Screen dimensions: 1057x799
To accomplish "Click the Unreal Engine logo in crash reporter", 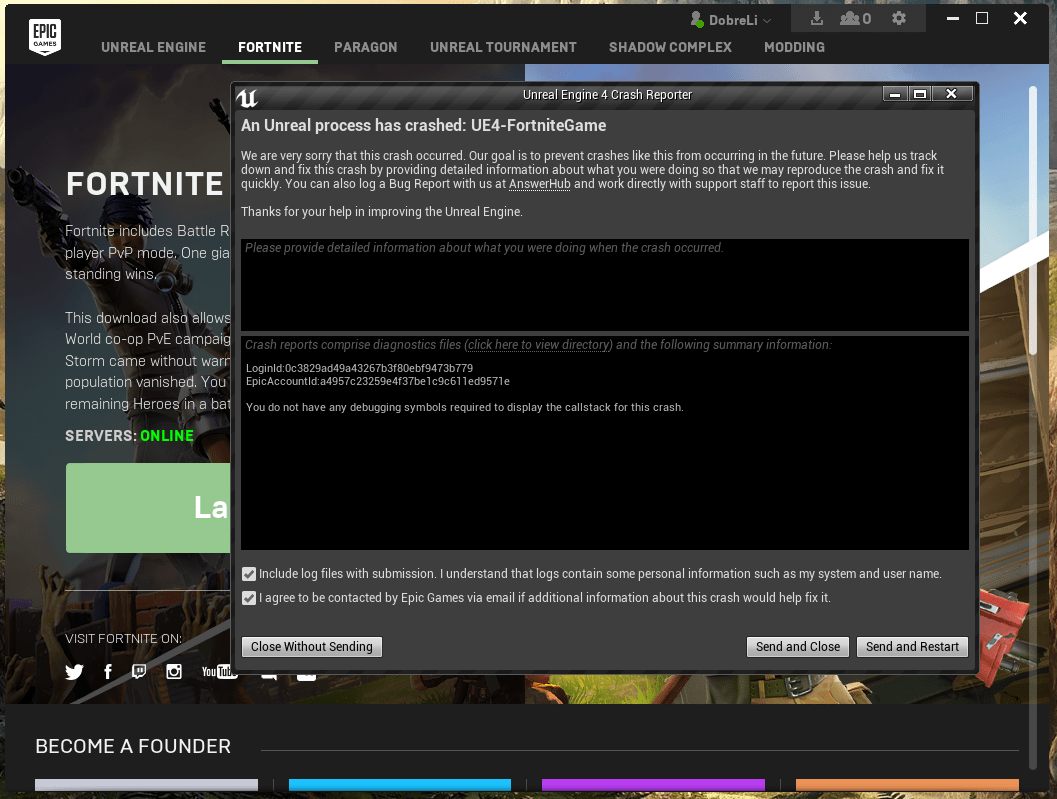I will [247, 98].
